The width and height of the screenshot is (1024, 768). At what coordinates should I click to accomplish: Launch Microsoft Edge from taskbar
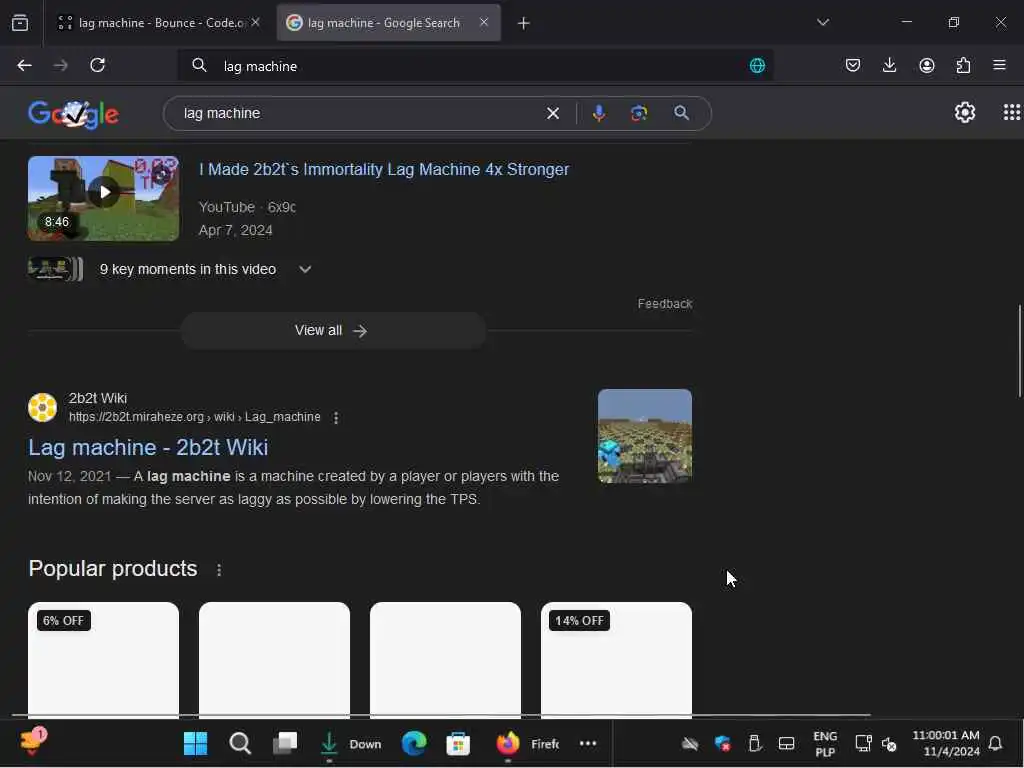pos(413,743)
